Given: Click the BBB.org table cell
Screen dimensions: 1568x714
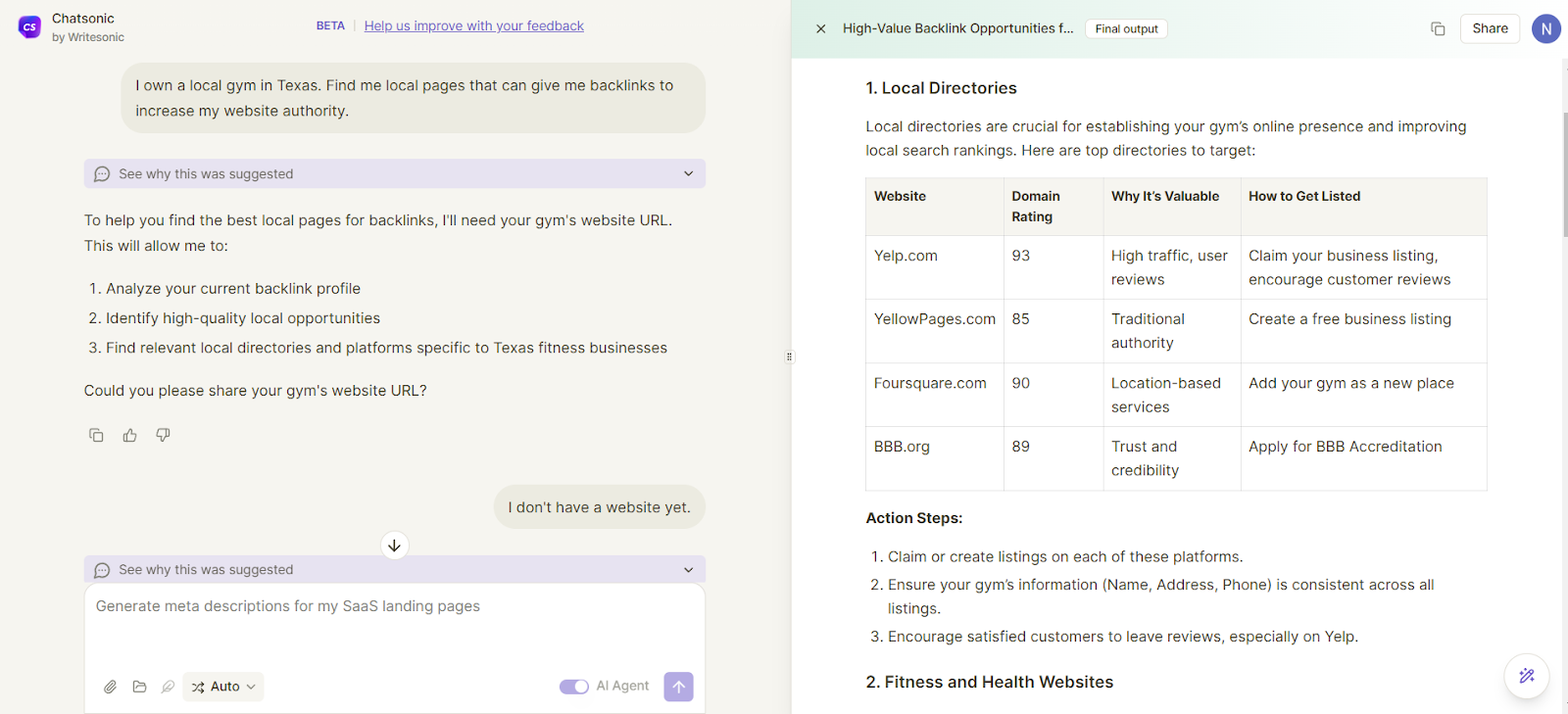Looking at the screenshot, I should [x=934, y=458].
